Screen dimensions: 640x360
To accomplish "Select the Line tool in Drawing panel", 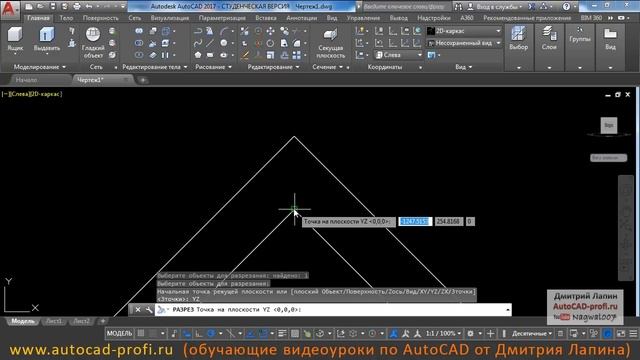I will tap(210, 43).
